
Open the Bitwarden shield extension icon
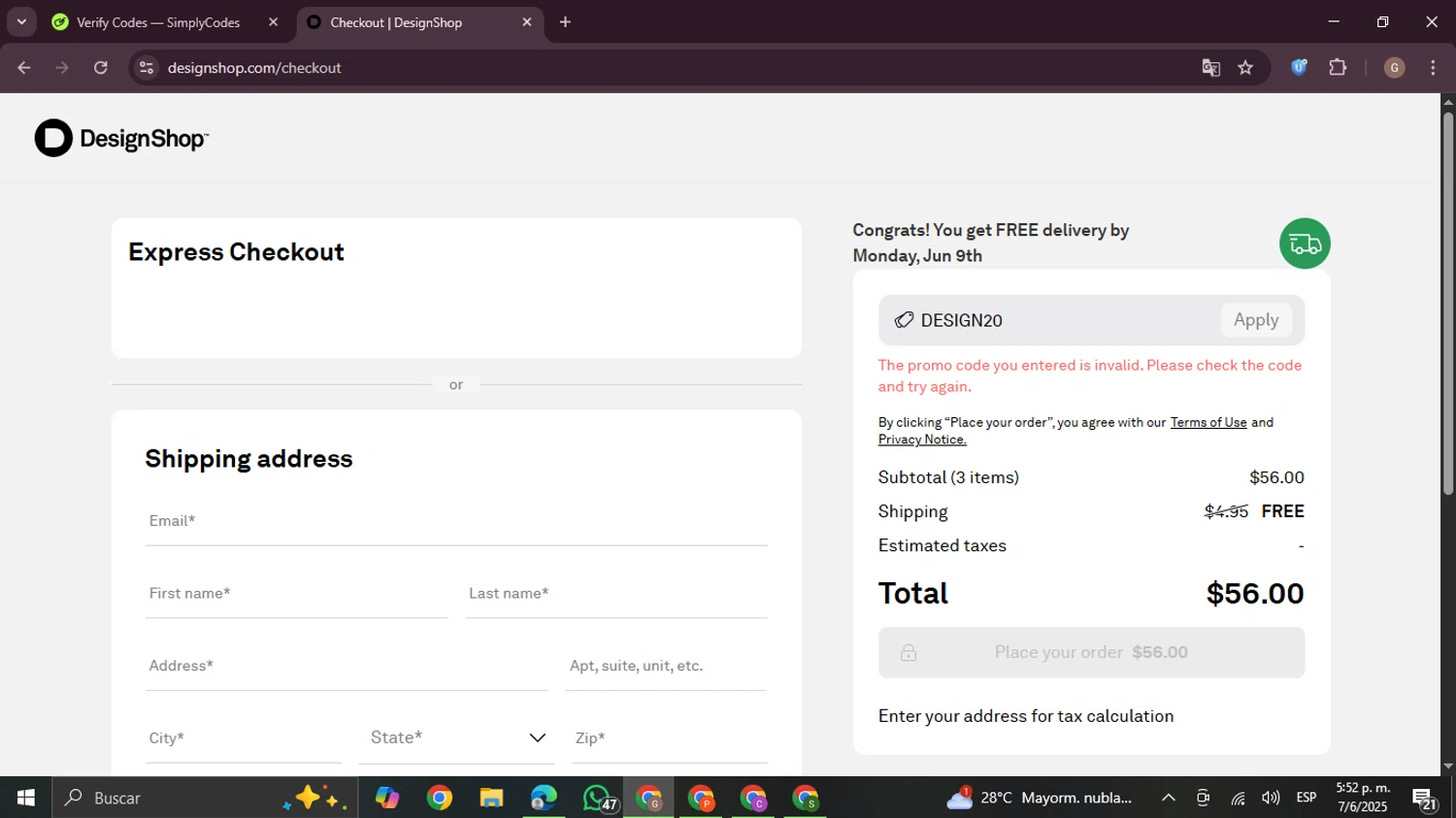pyautogui.click(x=1299, y=68)
